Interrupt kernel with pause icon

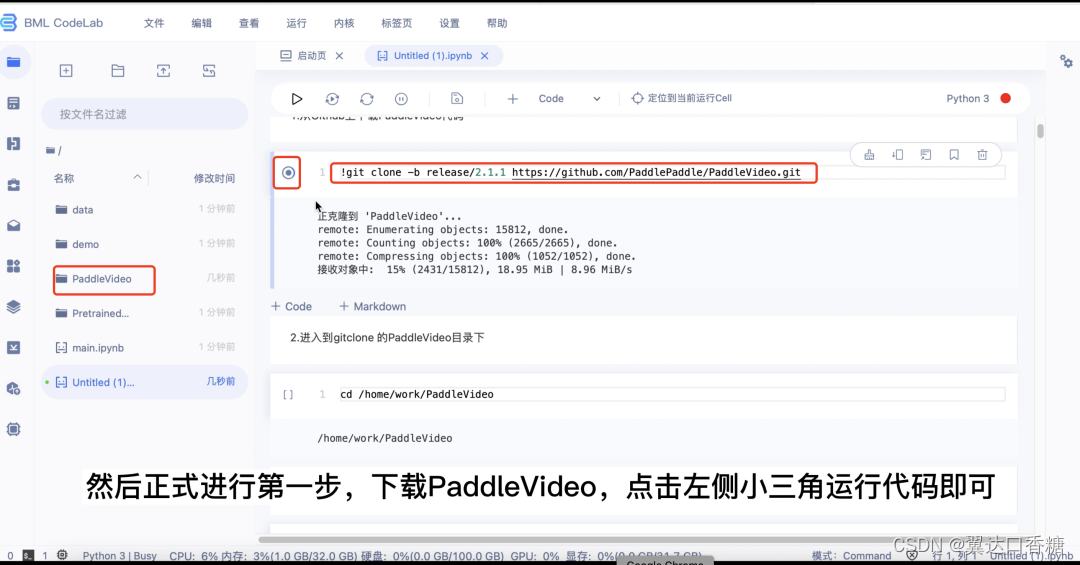401,99
